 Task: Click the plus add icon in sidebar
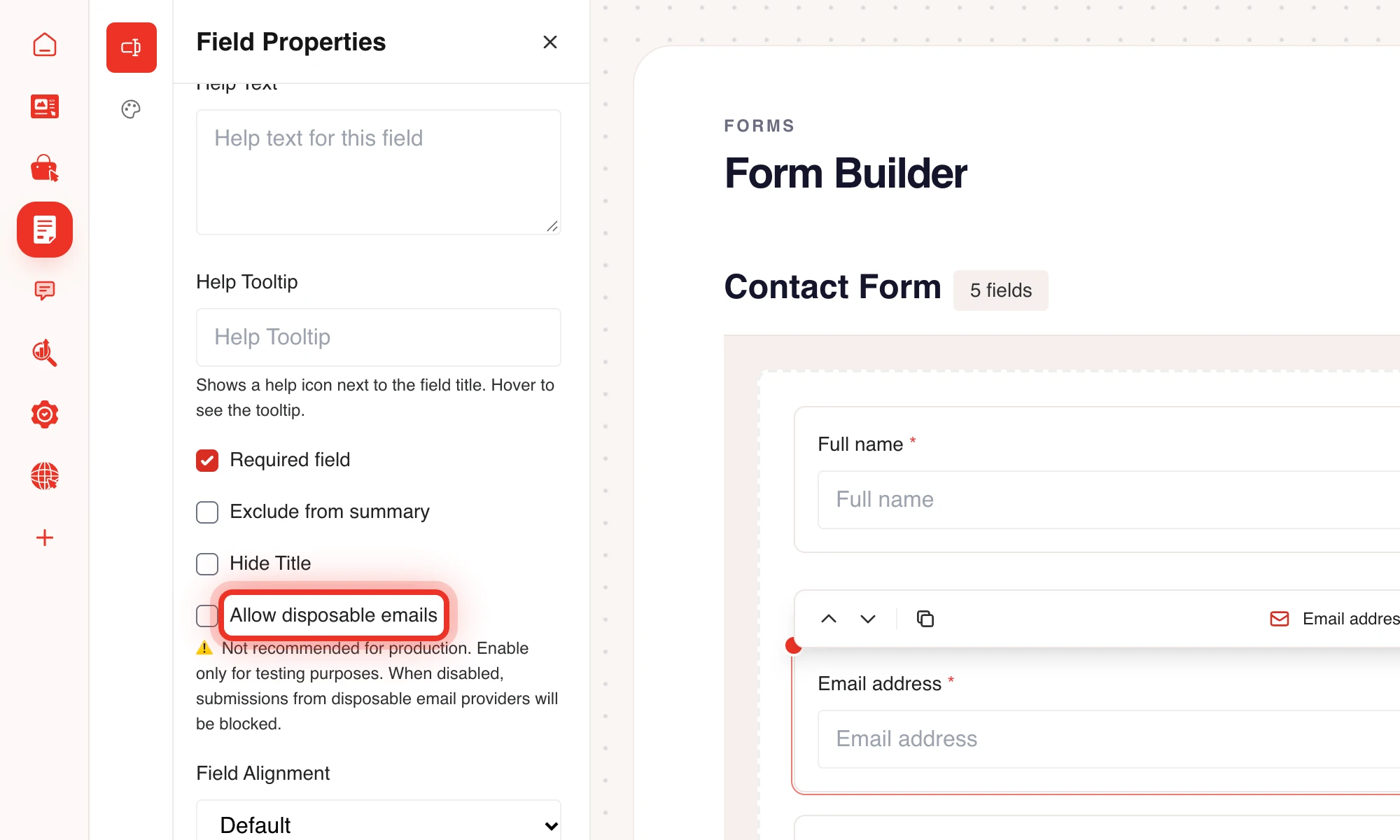click(45, 538)
